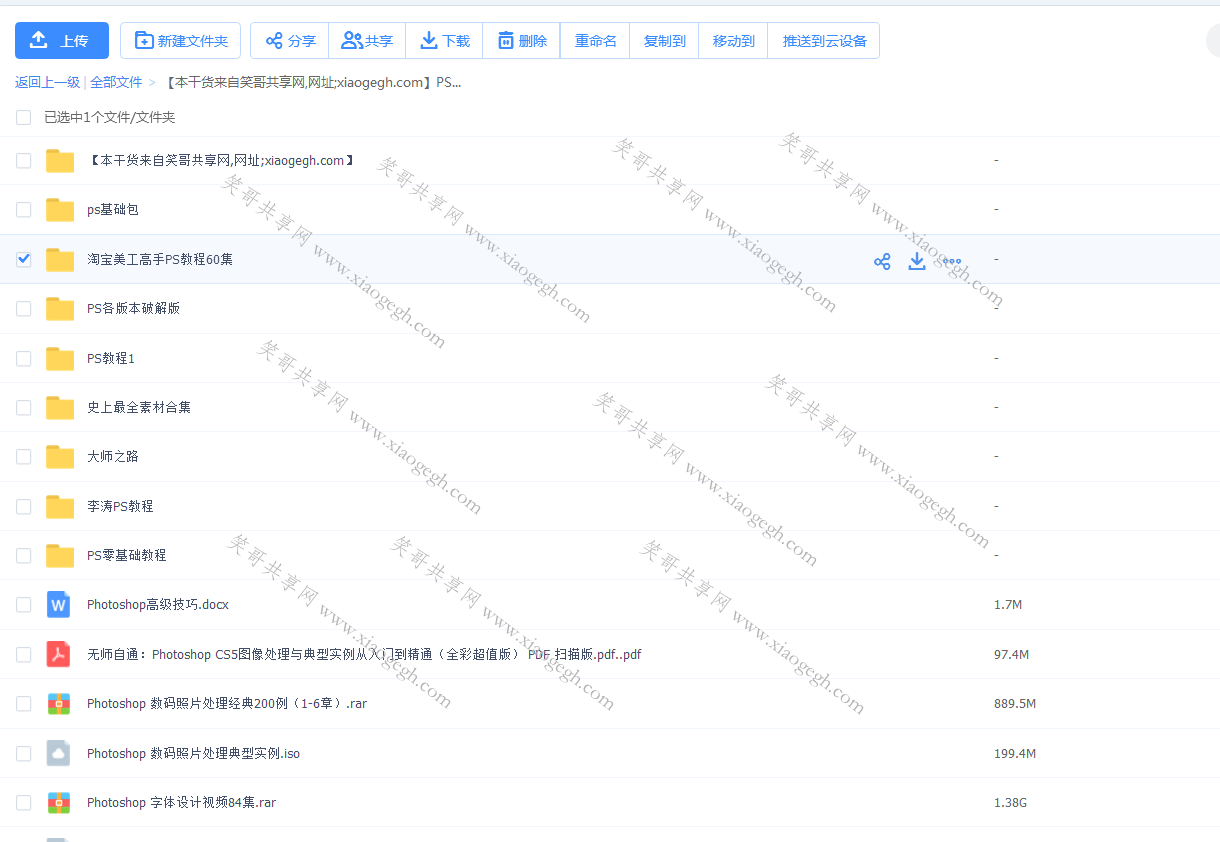
Task: Check the box for PS教程1 folder
Action: [24, 358]
